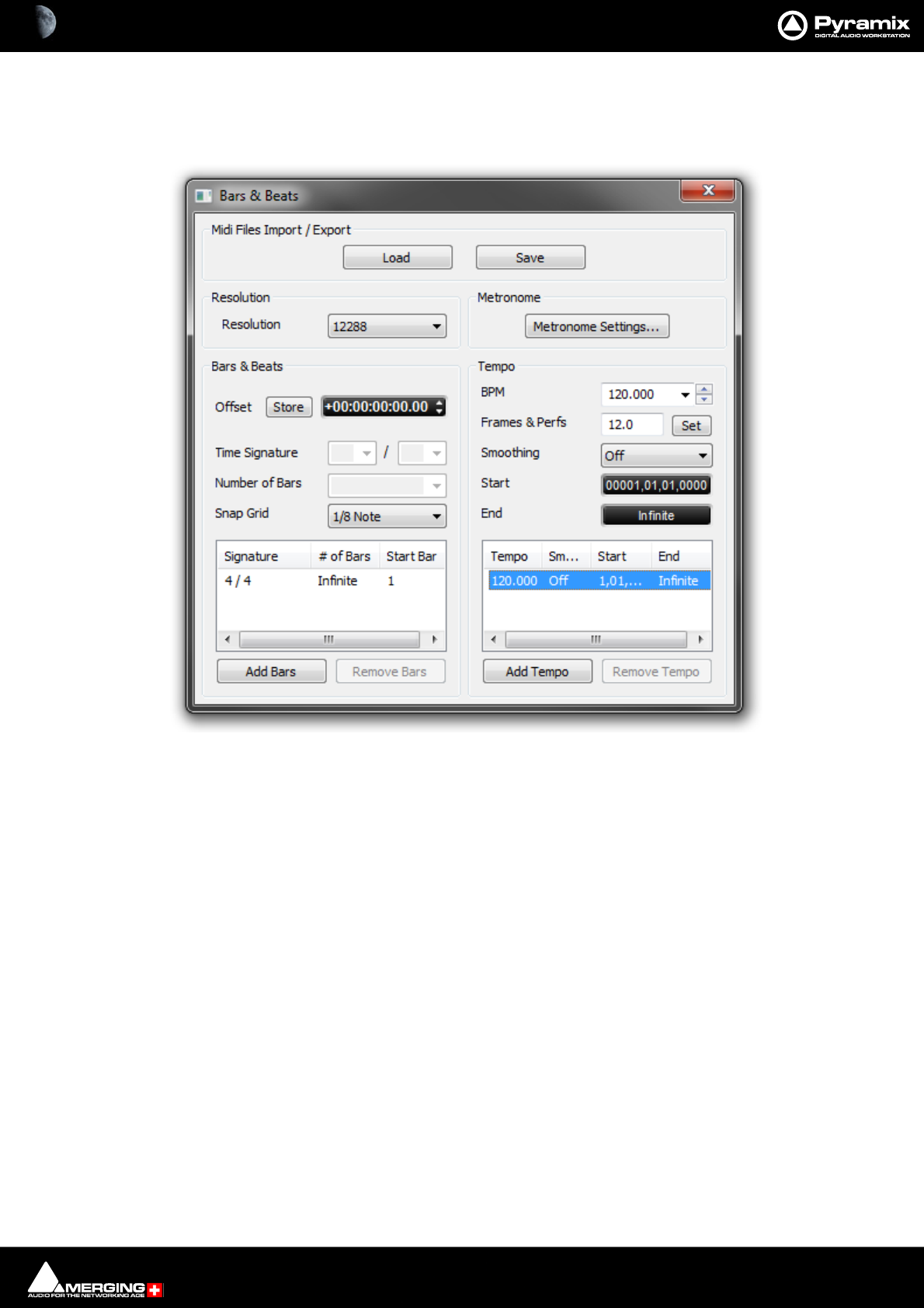Decrease BPM with the down arrow

tap(704, 399)
